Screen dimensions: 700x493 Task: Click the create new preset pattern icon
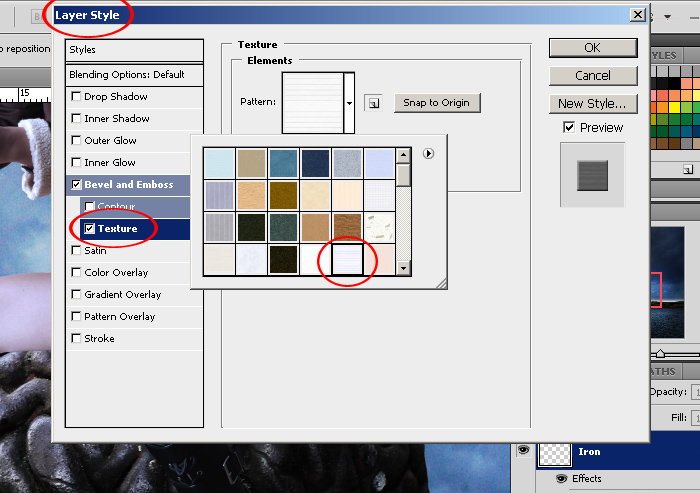coord(372,102)
